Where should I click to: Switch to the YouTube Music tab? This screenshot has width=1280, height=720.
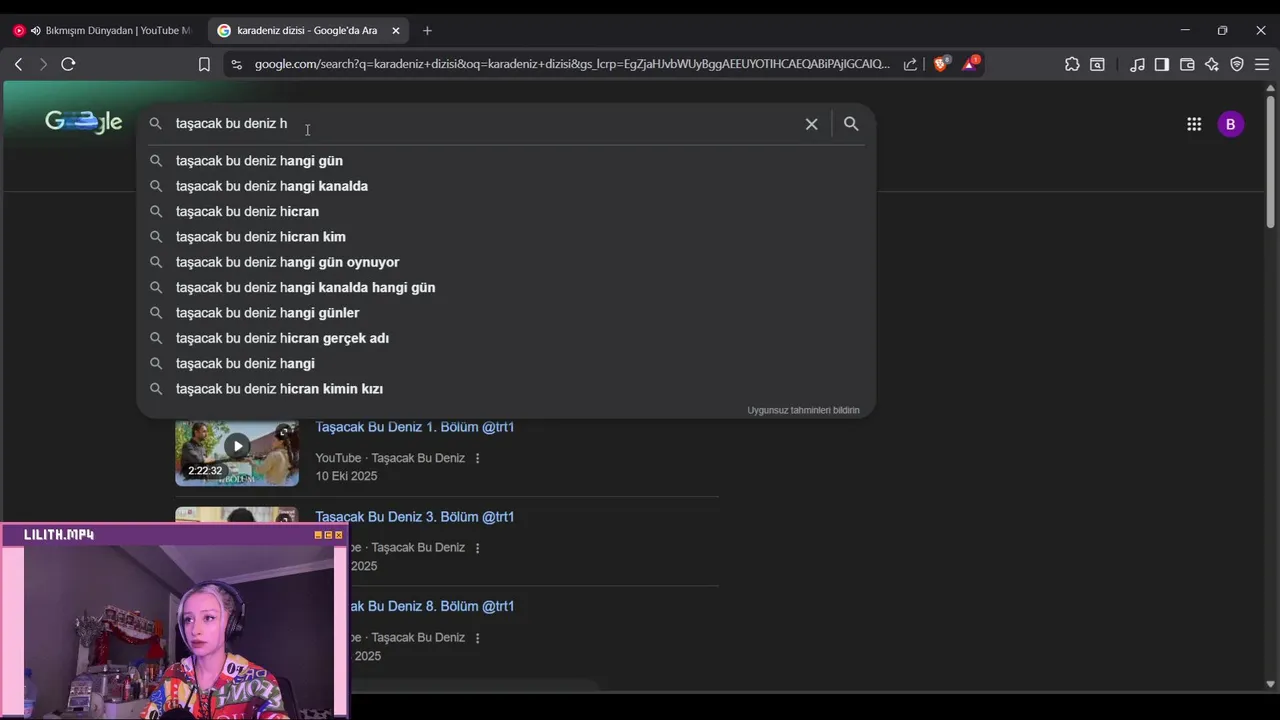click(104, 31)
